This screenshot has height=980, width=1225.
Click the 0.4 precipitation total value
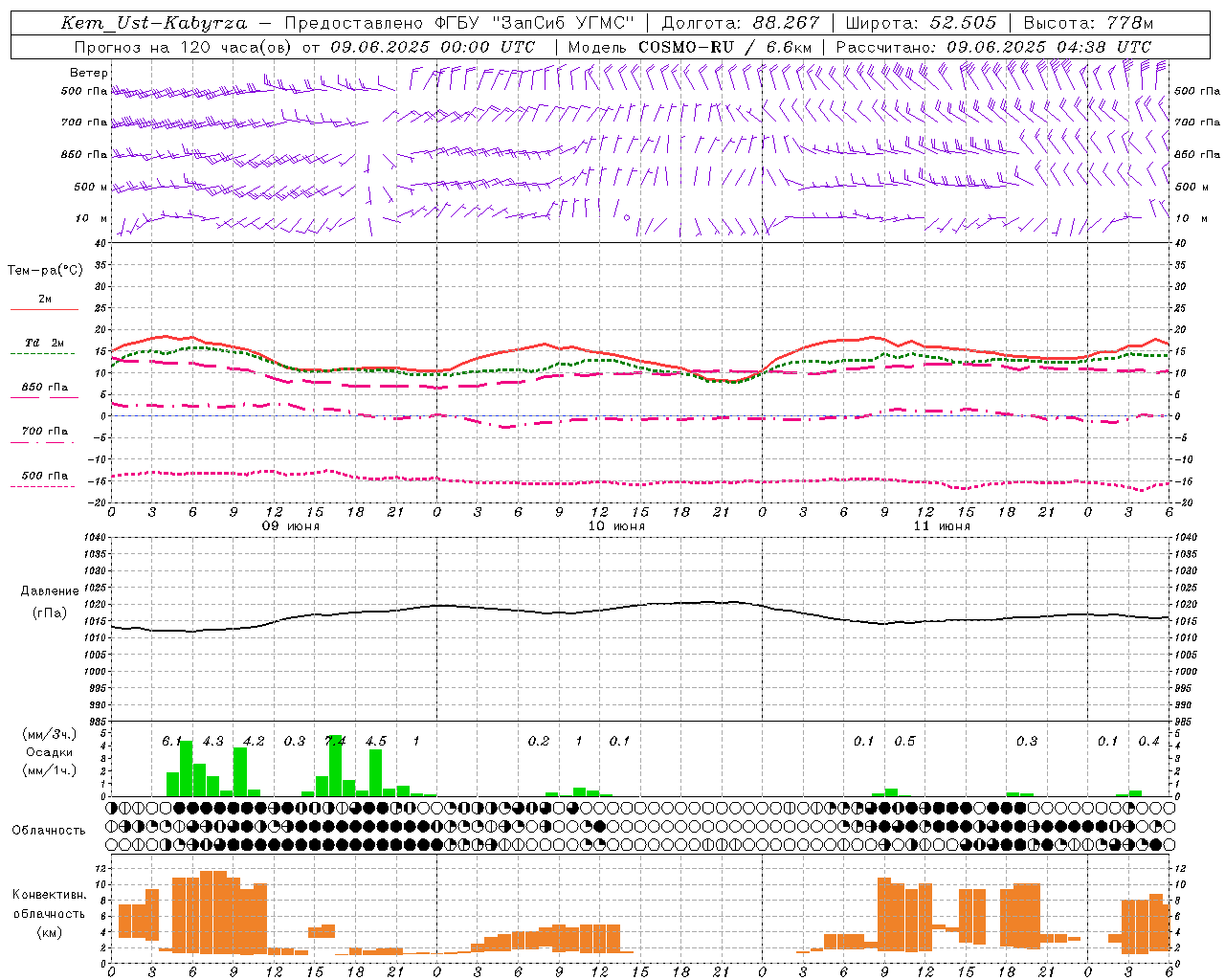pos(1148,741)
